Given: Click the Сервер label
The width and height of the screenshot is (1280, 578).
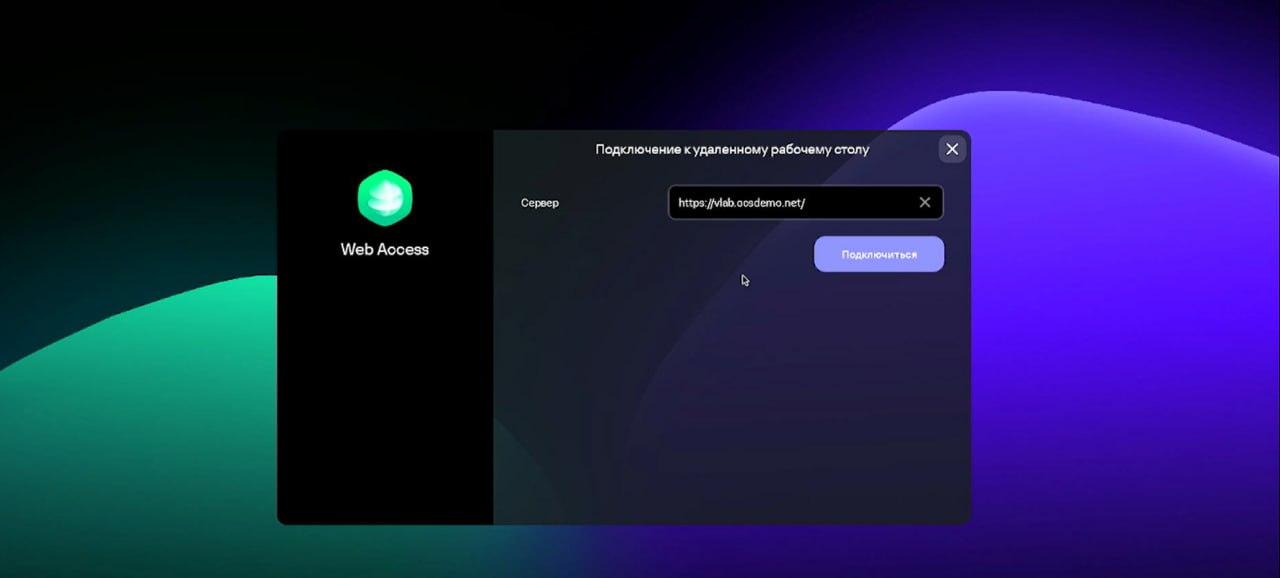Looking at the screenshot, I should [x=540, y=203].
